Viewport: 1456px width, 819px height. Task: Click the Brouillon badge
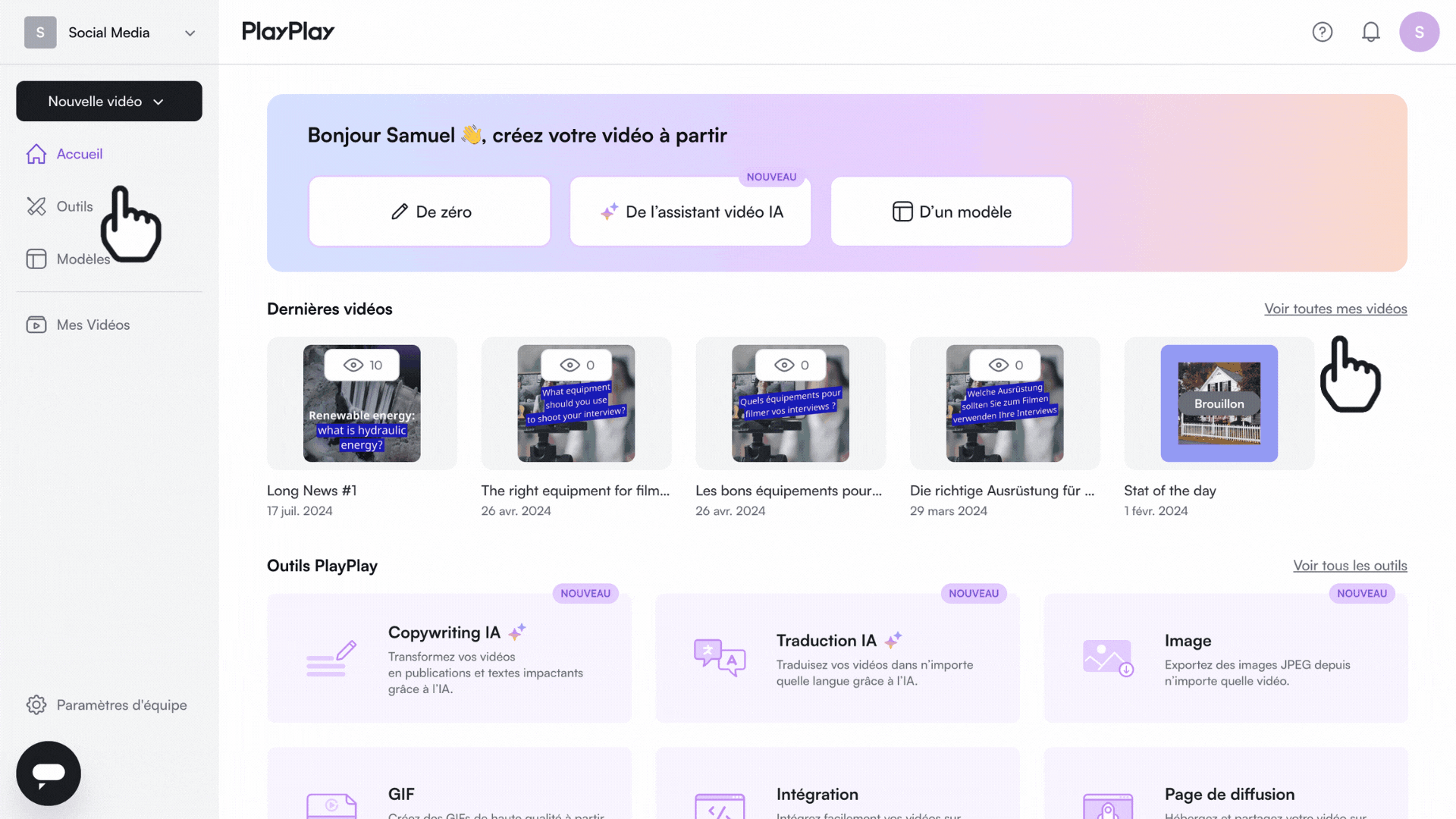(1219, 403)
